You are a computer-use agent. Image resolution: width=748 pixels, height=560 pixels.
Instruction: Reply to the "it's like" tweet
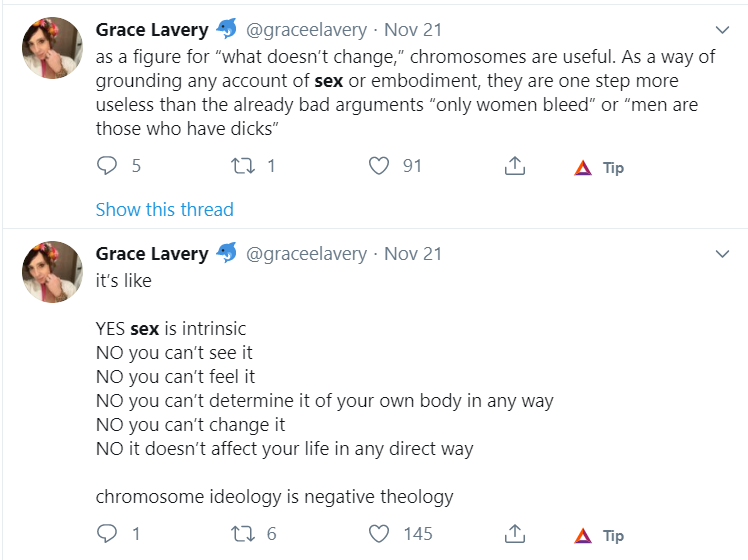(x=107, y=534)
